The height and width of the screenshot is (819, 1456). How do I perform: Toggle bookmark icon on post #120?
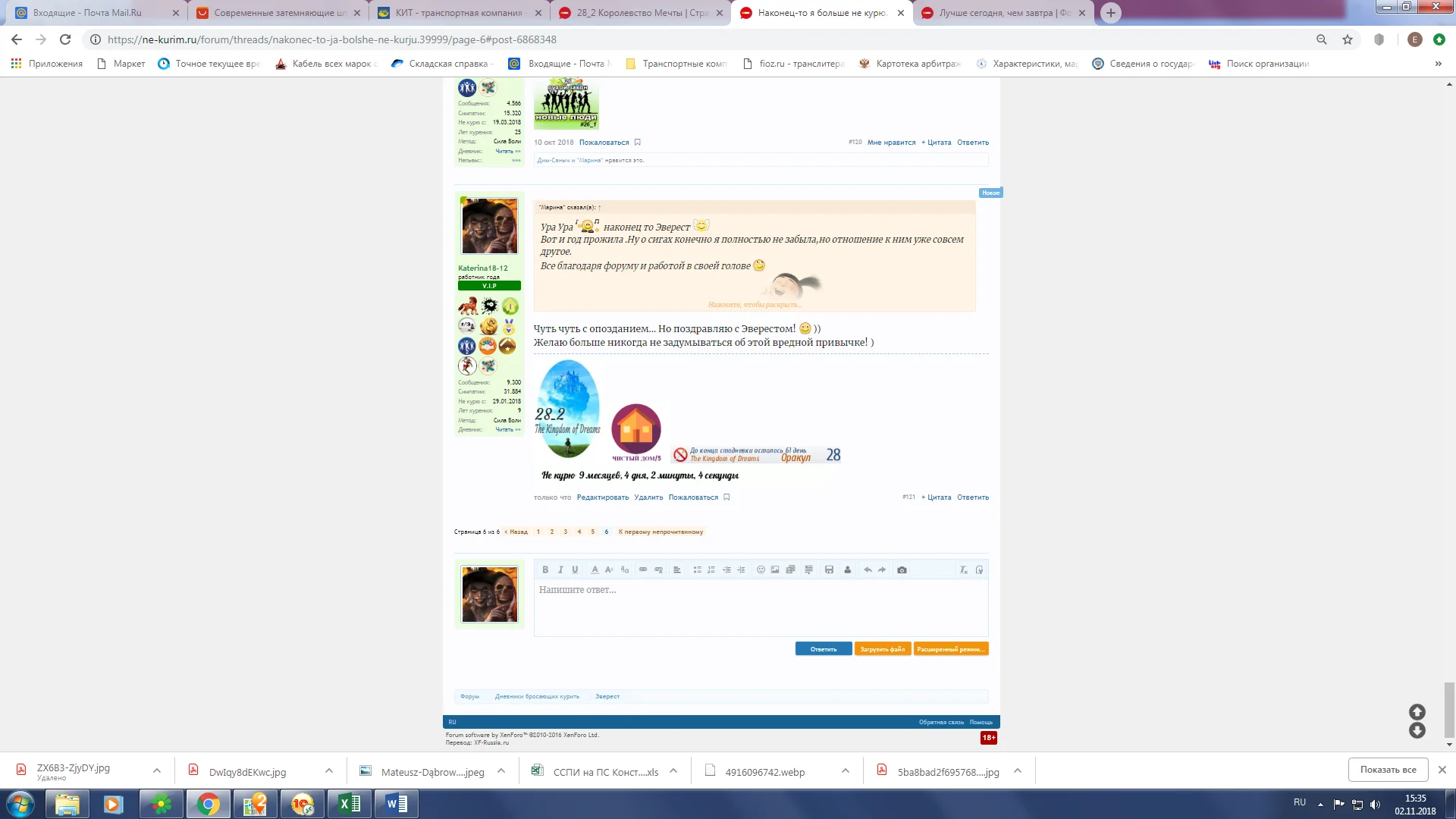(638, 143)
